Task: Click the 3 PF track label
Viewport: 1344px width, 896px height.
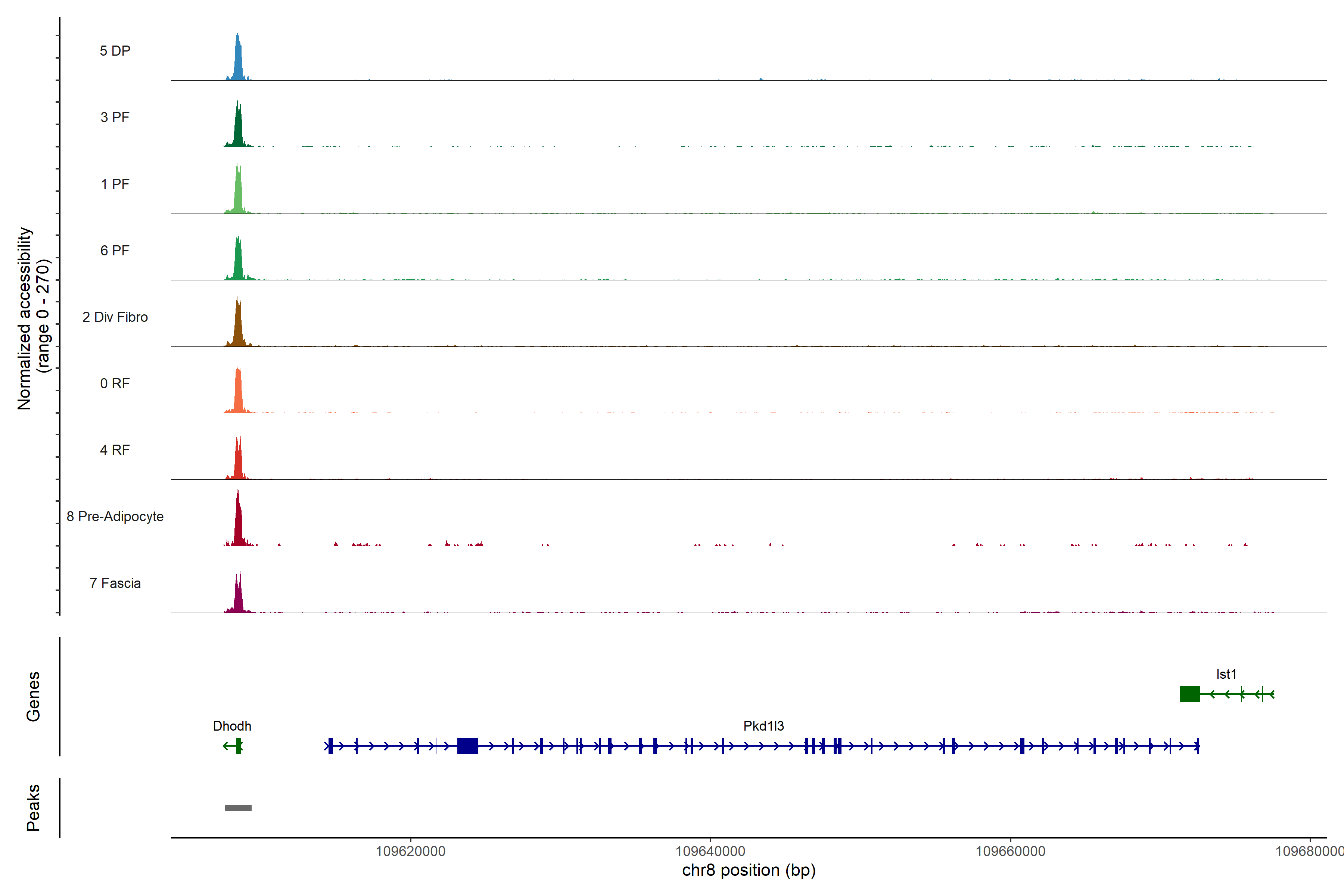Action: click(115, 117)
